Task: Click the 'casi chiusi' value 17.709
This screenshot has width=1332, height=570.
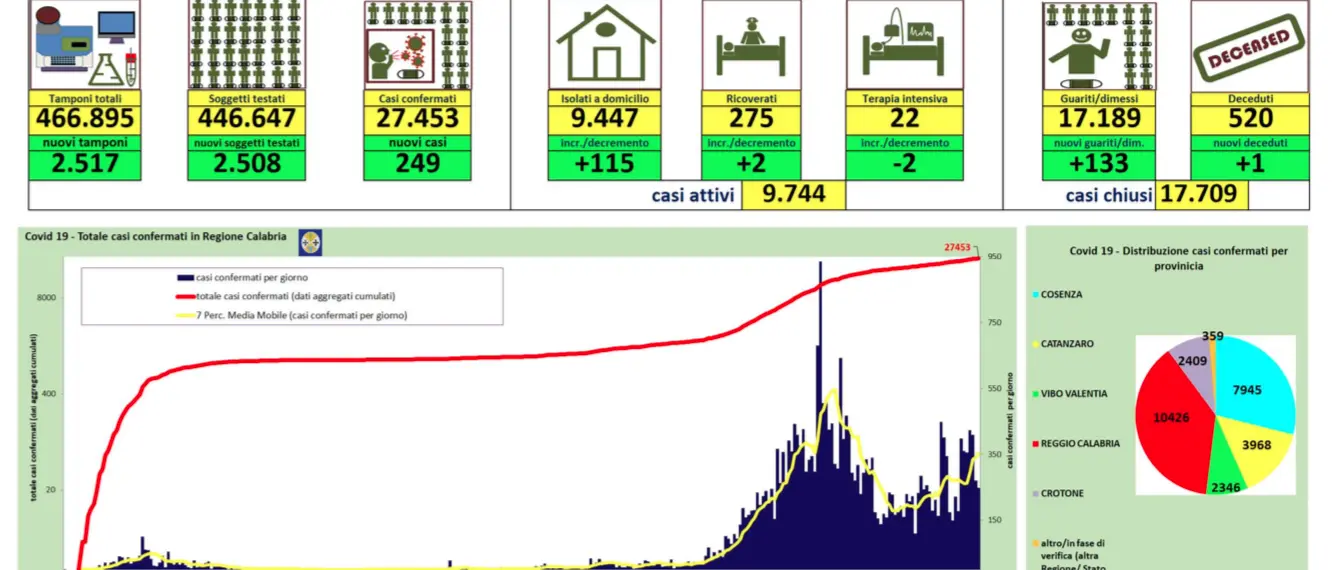Action: coord(1201,194)
